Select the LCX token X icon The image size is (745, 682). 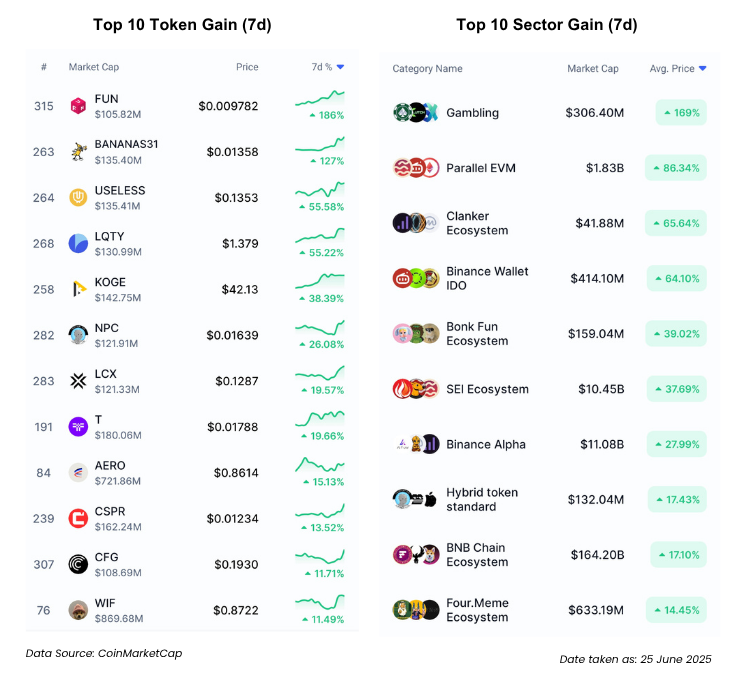click(78, 381)
